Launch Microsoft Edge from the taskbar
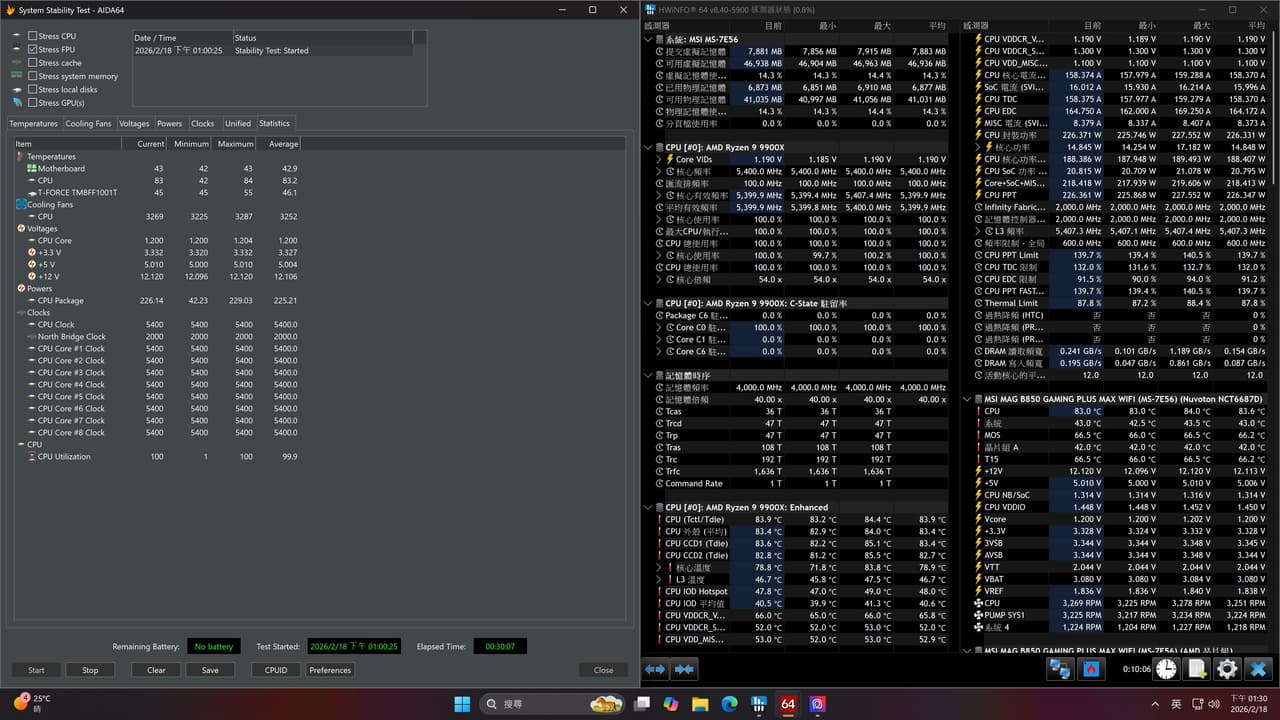The image size is (1280, 720). click(729, 704)
